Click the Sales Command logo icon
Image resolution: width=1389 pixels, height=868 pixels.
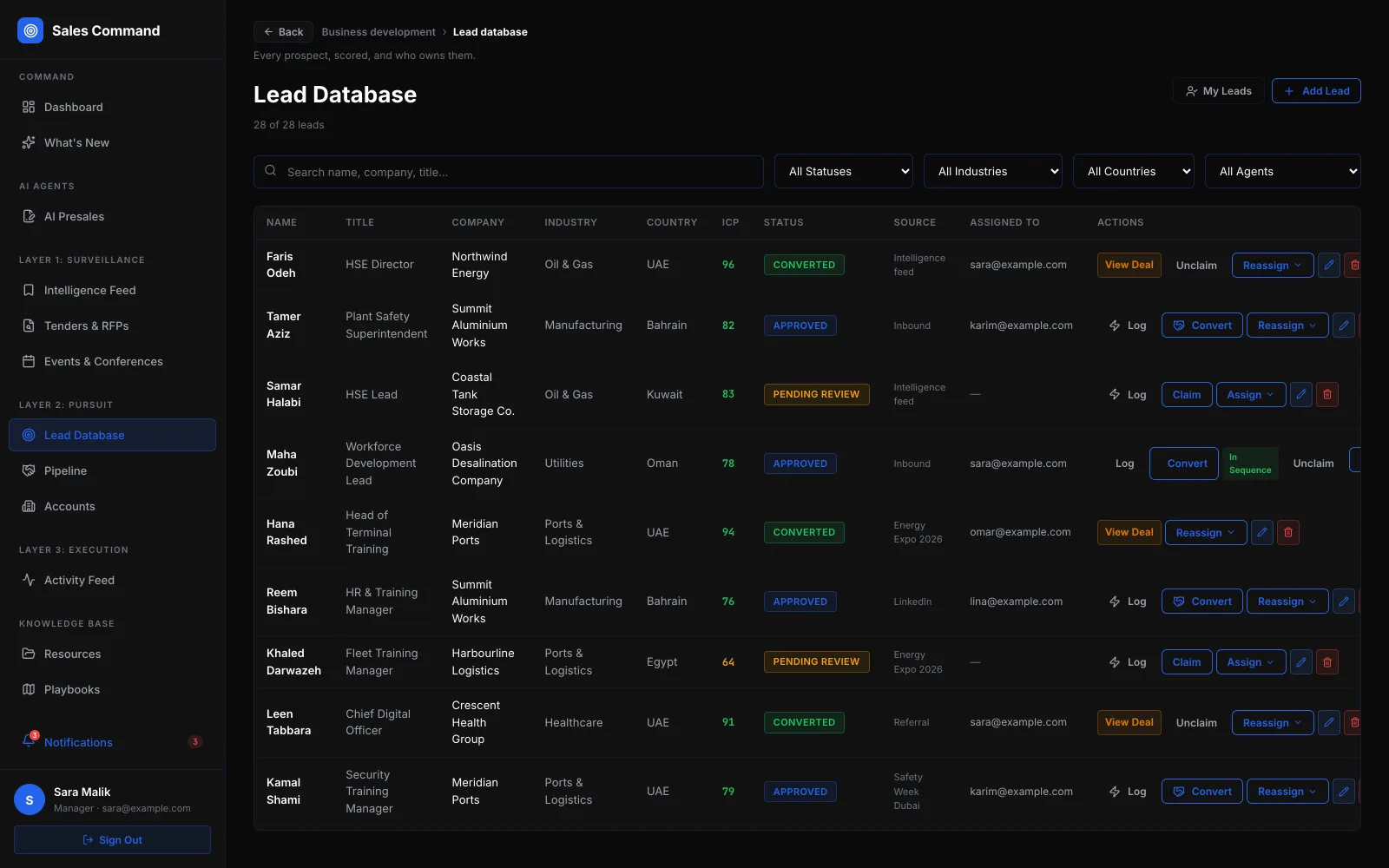tap(30, 30)
